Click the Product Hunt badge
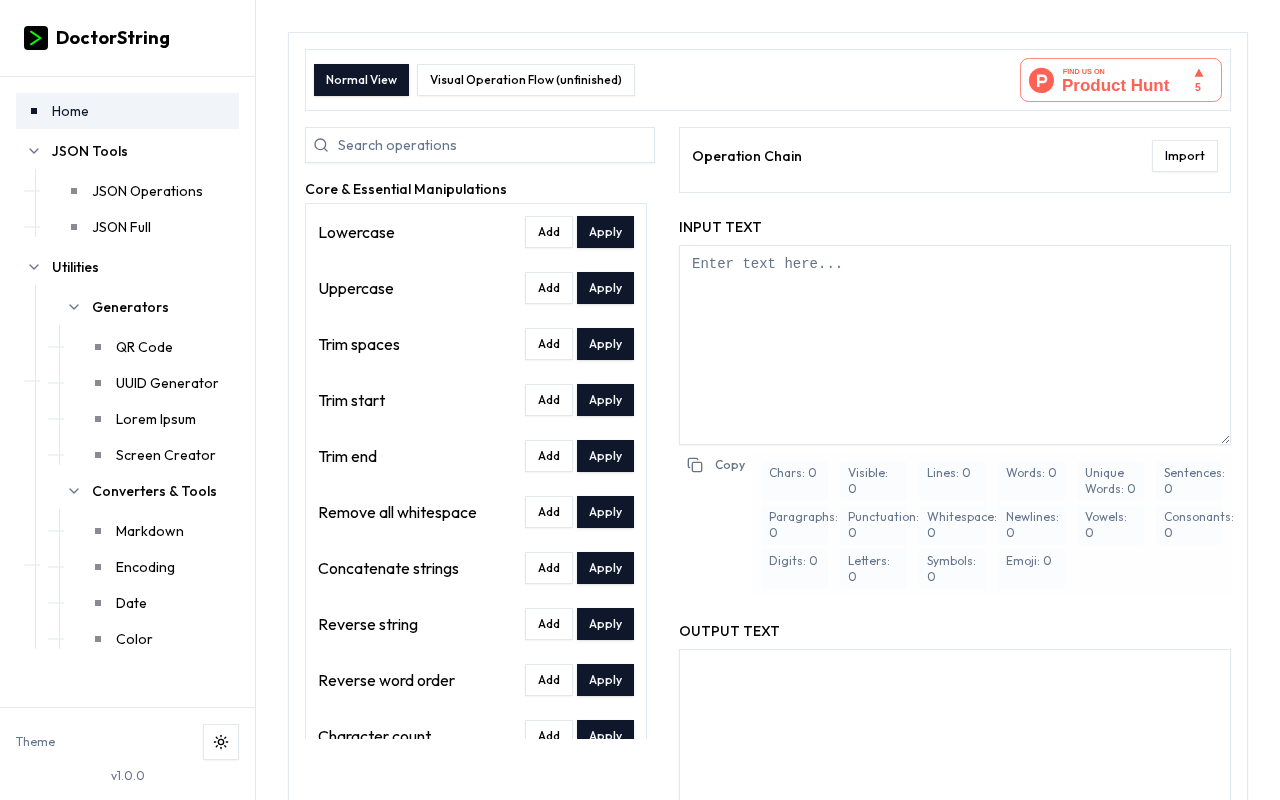This screenshot has height=800, width=1280. [x=1121, y=80]
